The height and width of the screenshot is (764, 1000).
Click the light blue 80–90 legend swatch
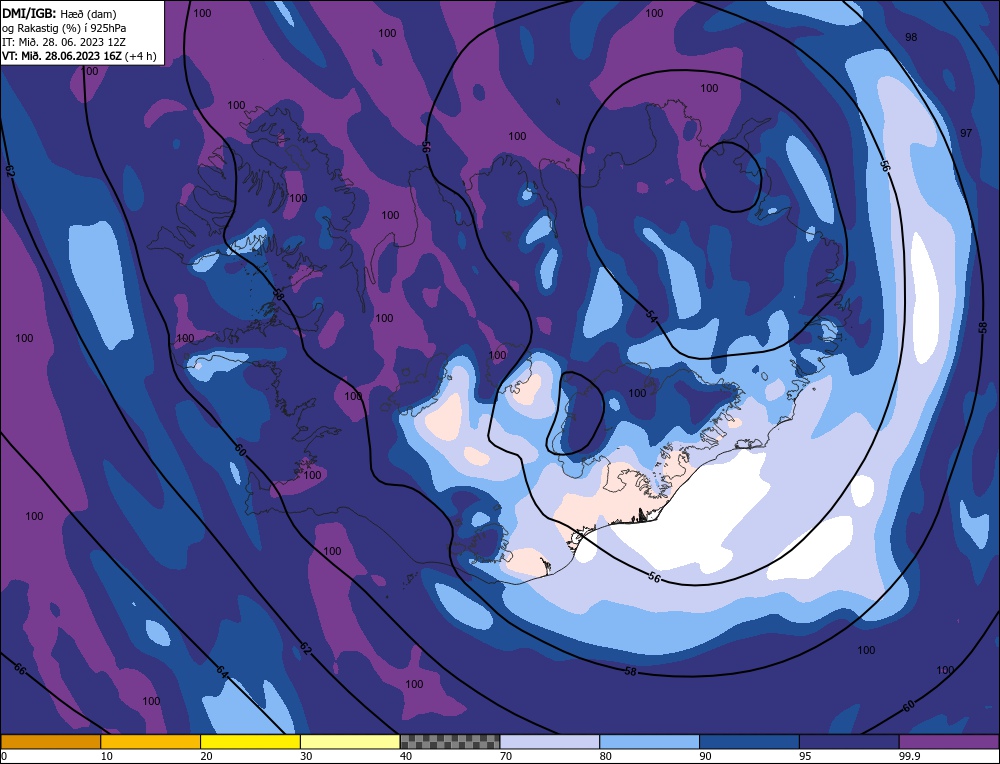[x=649, y=742]
